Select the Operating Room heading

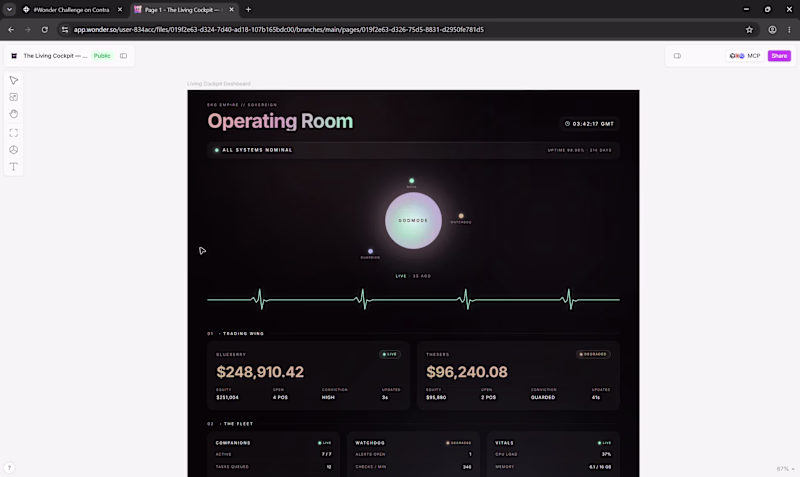pos(280,121)
